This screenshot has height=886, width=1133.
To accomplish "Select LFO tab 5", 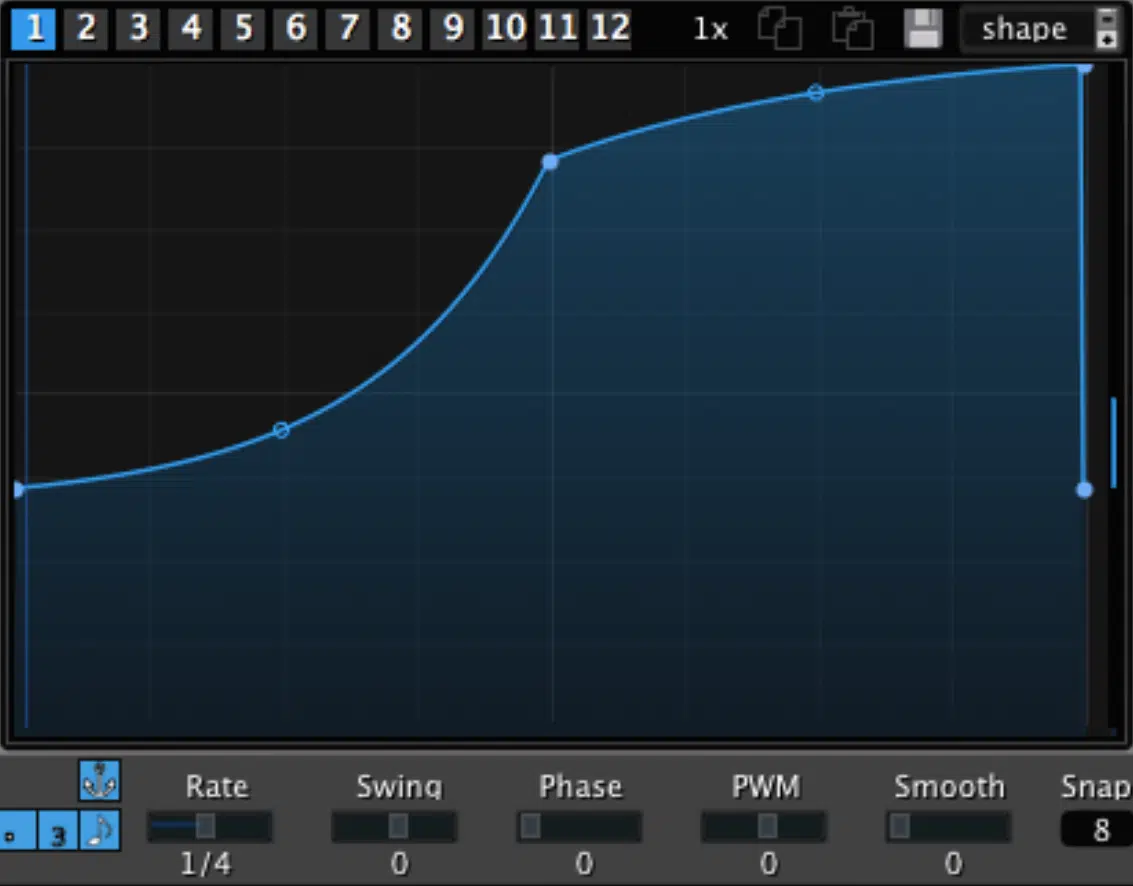I will tap(243, 29).
